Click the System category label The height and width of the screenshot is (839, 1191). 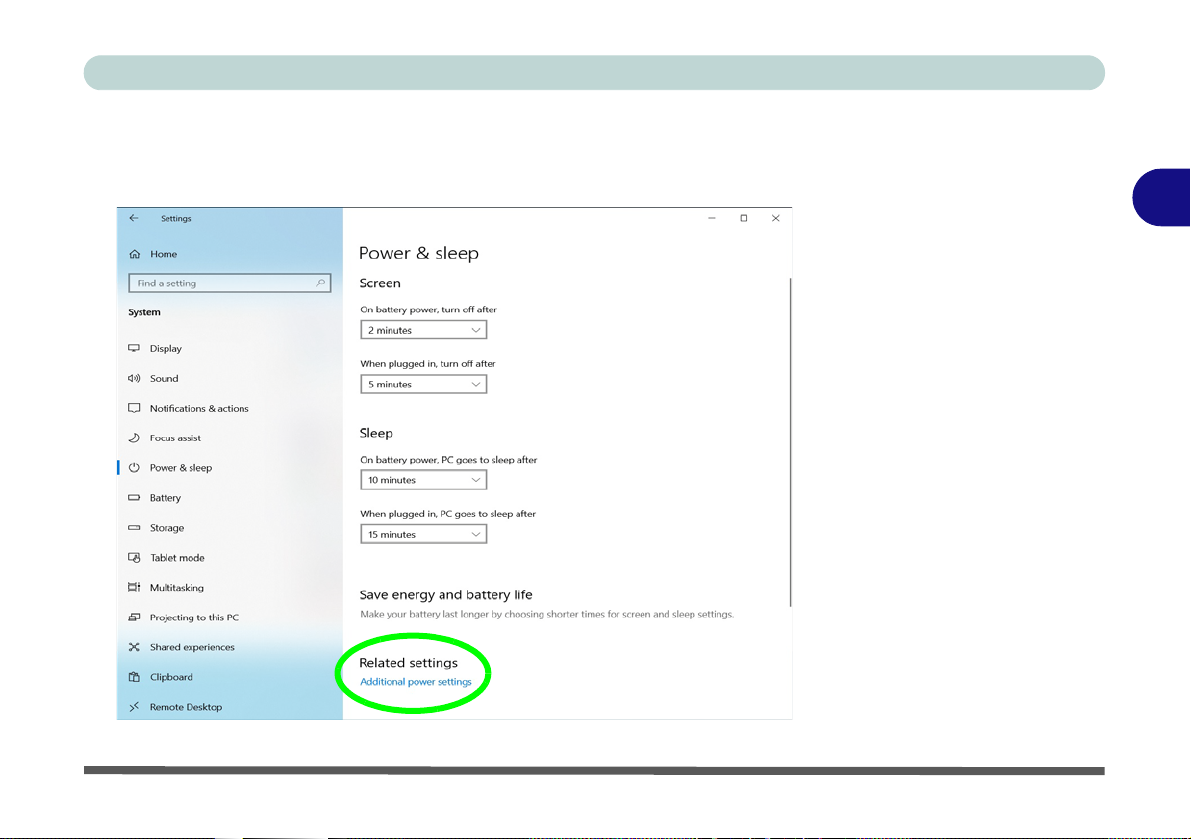pyautogui.click(x=144, y=312)
